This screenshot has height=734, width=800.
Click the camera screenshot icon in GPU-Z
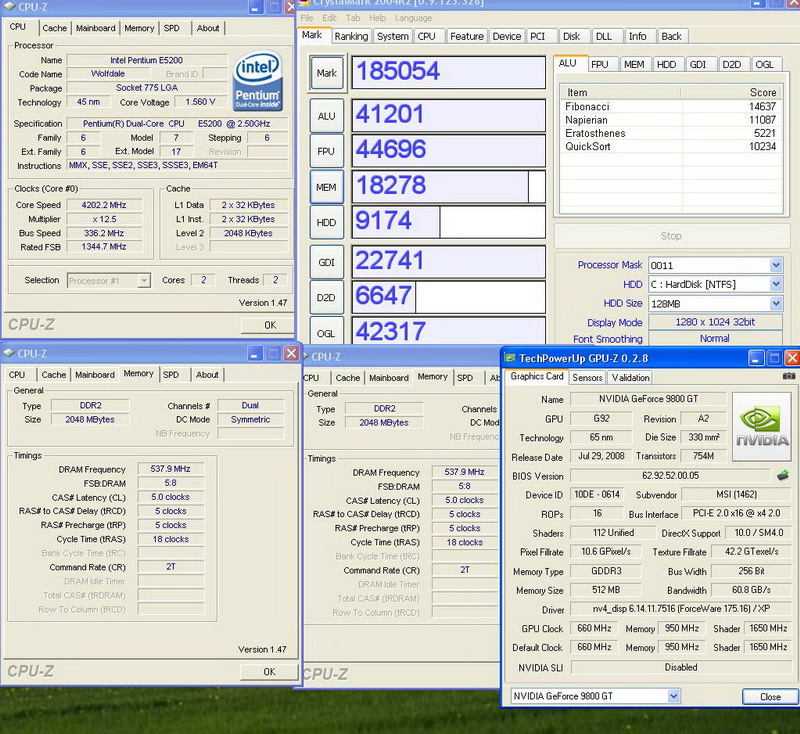pos(789,377)
